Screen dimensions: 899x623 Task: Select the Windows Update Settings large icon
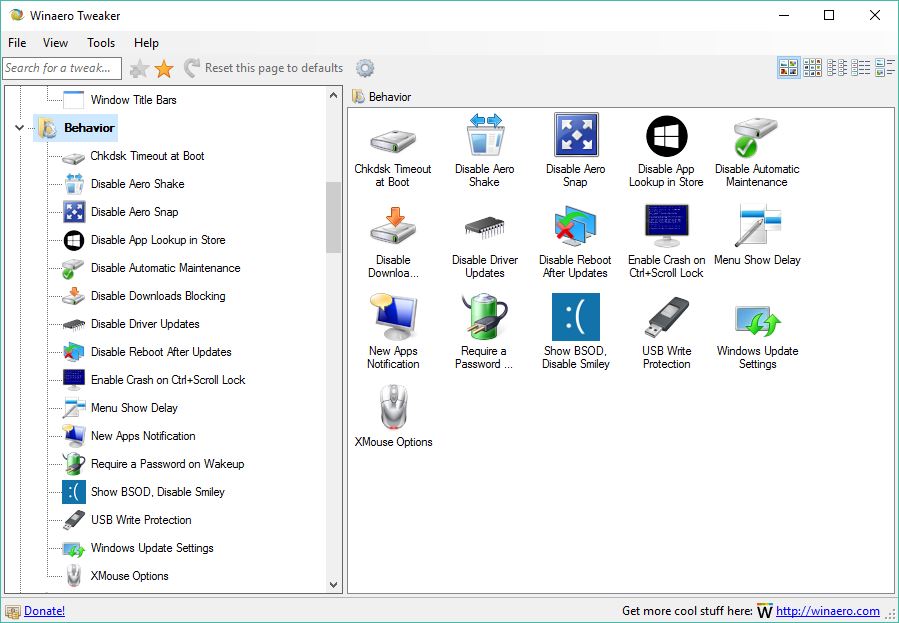[x=758, y=320]
